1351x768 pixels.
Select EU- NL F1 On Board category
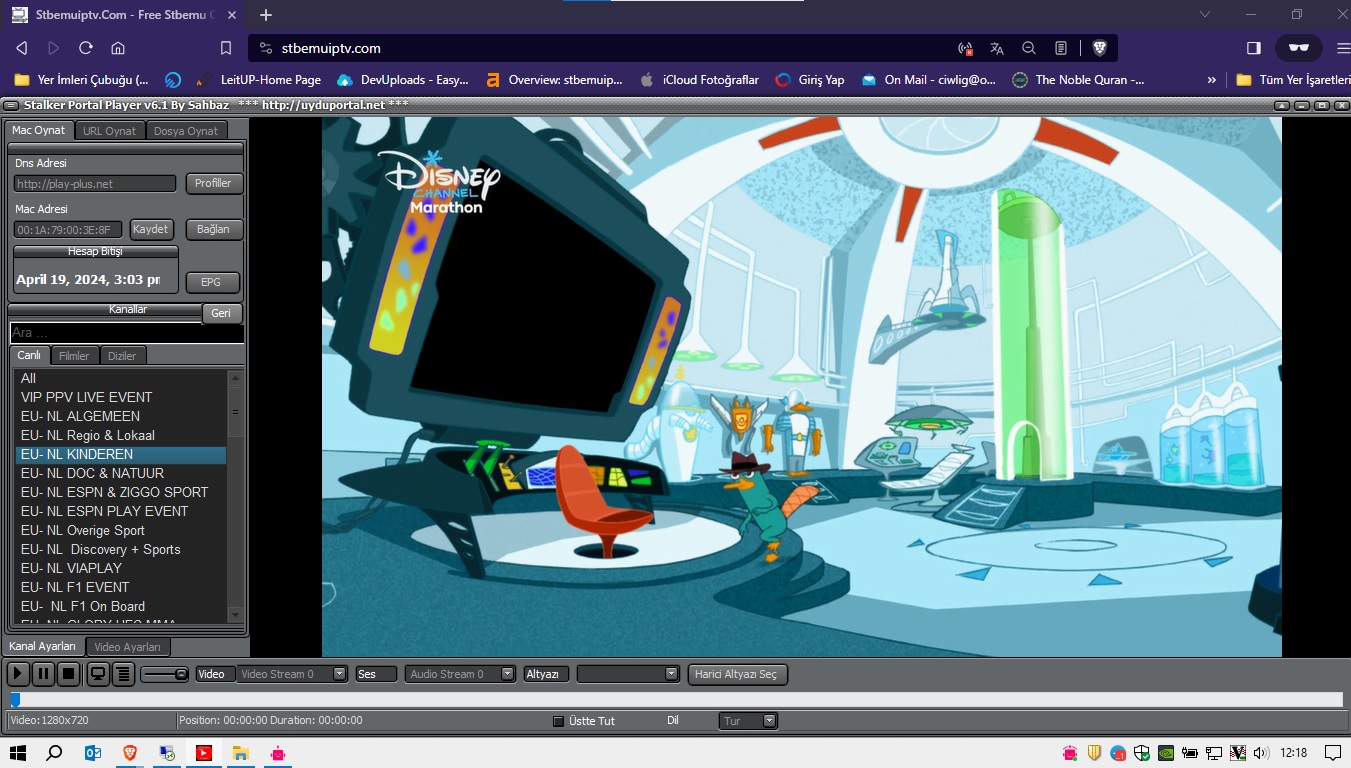coord(120,606)
